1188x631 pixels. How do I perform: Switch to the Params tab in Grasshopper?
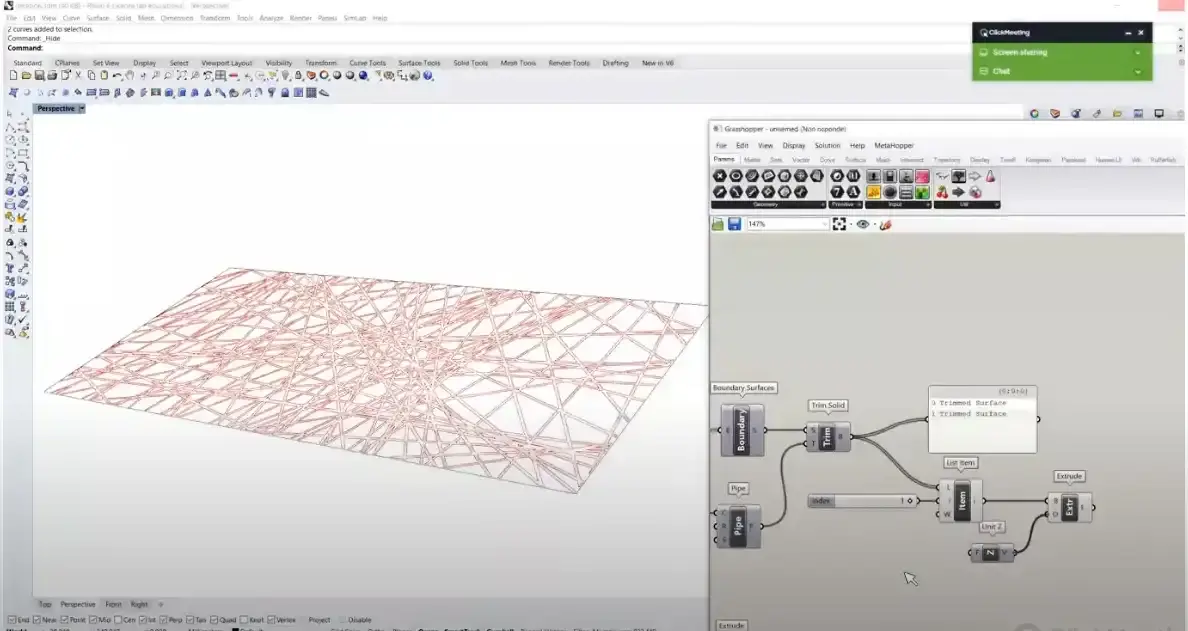tap(724, 159)
